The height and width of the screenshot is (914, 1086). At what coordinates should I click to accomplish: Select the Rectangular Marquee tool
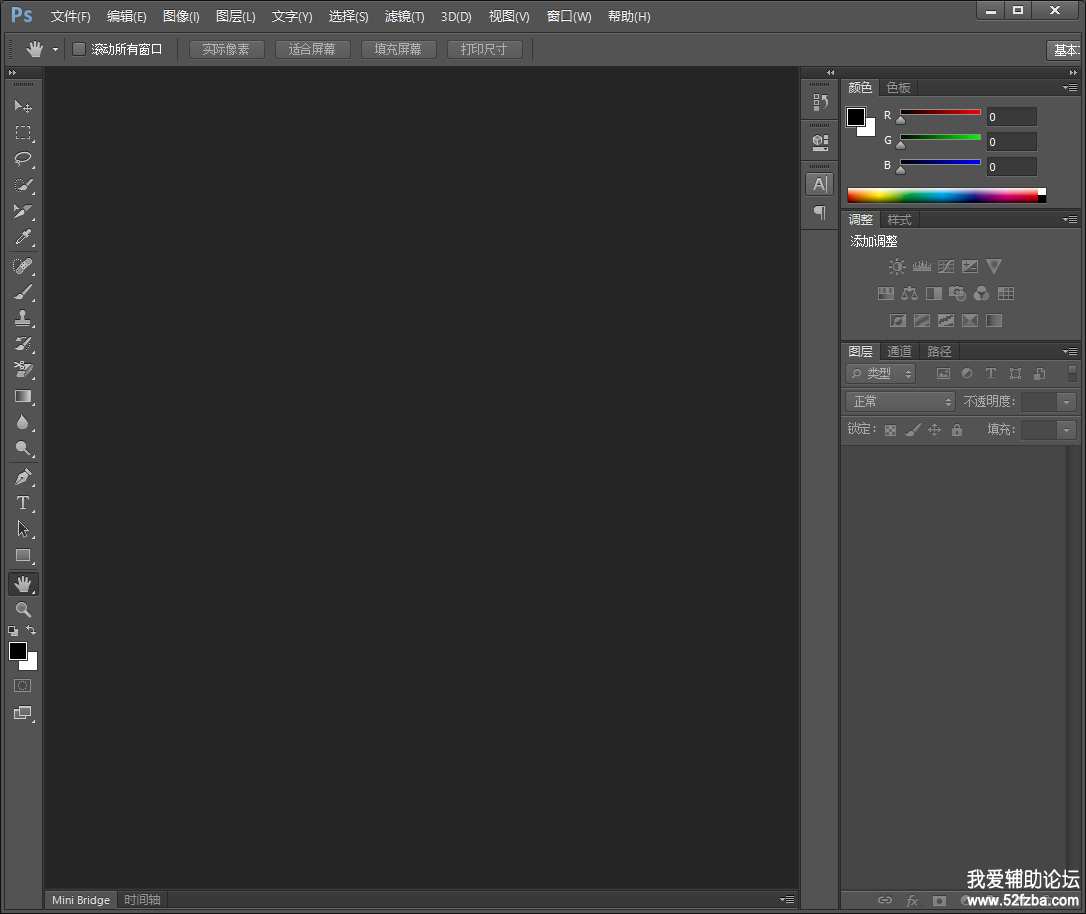click(23, 132)
